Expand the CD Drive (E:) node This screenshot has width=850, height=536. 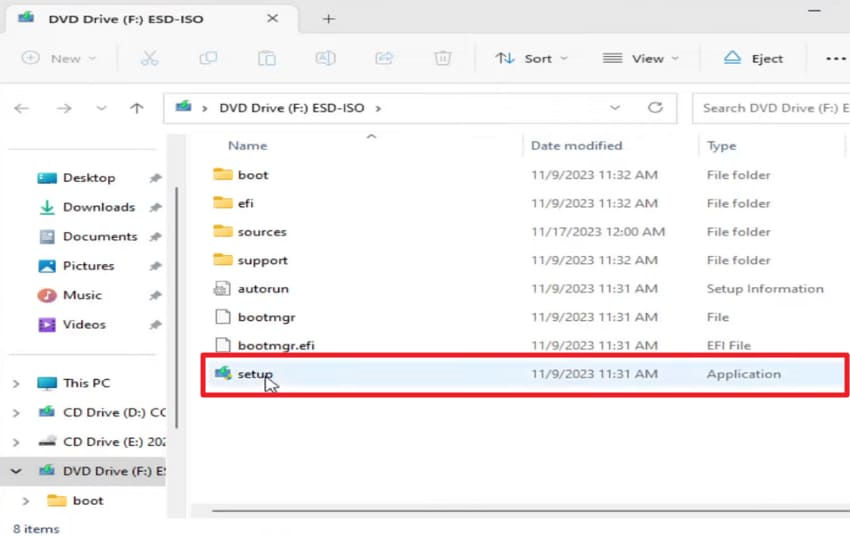pyautogui.click(x=16, y=442)
